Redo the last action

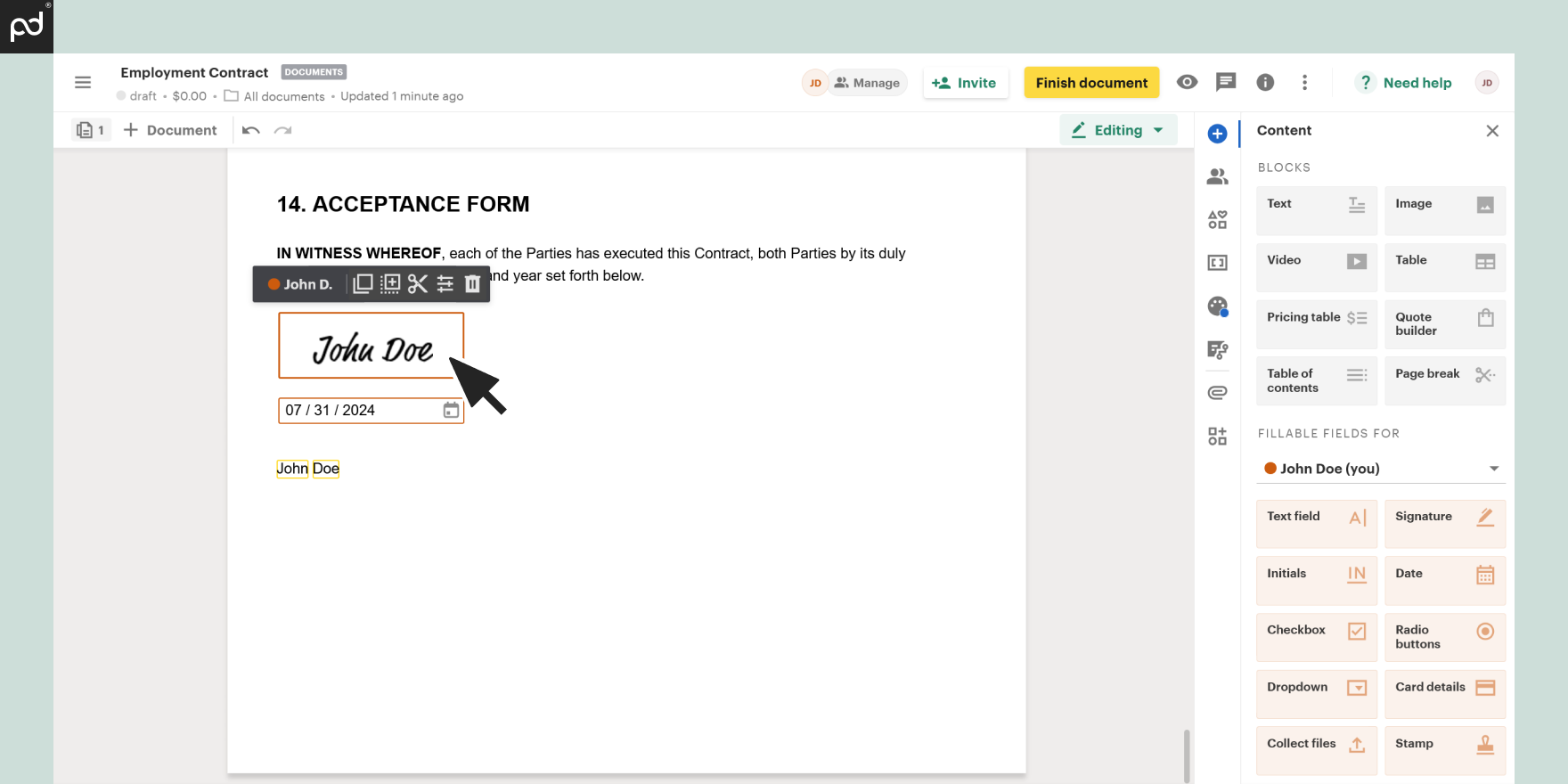tap(283, 130)
